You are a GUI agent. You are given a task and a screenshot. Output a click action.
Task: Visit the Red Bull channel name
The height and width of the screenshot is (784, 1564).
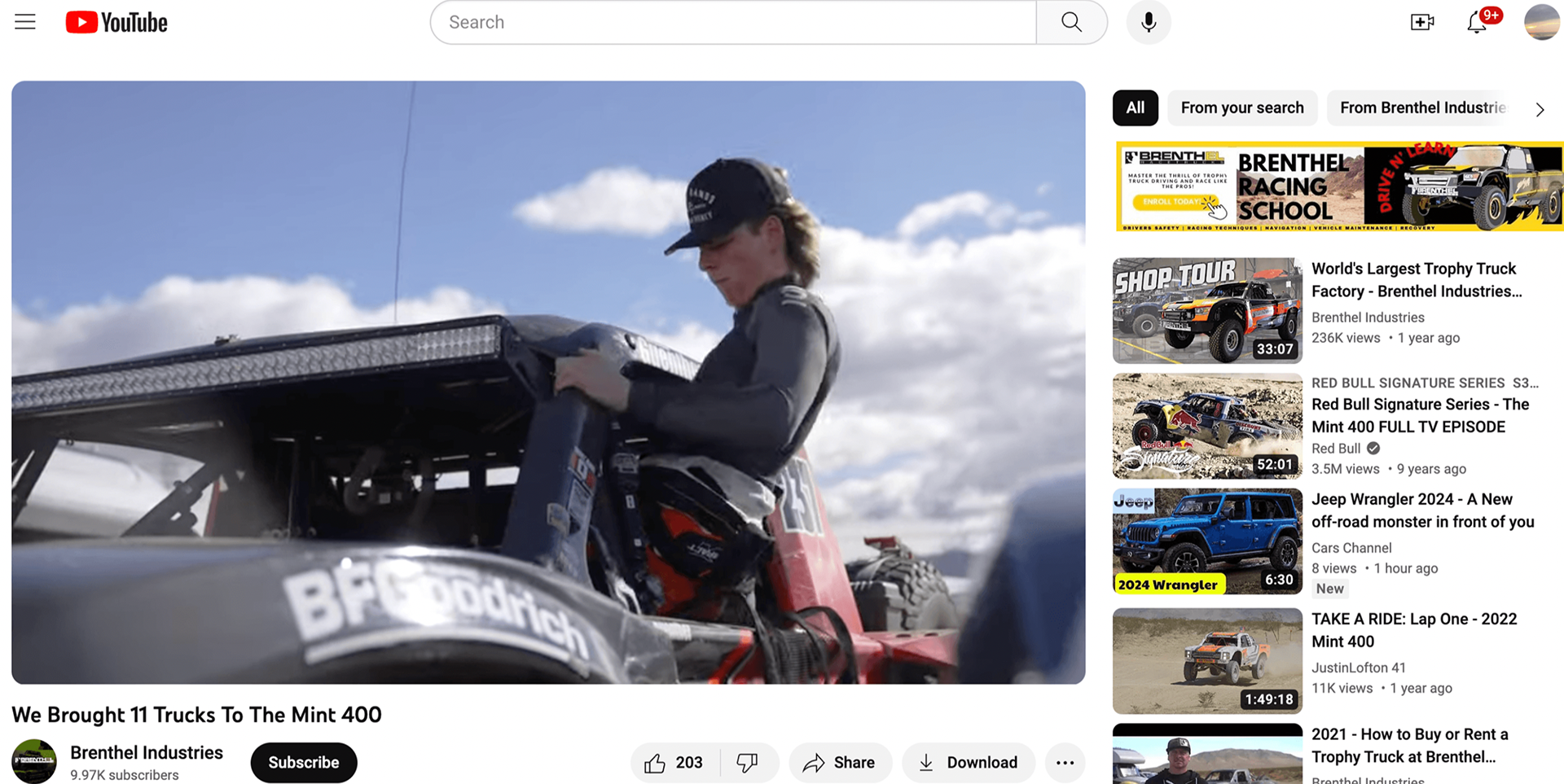tap(1336, 449)
